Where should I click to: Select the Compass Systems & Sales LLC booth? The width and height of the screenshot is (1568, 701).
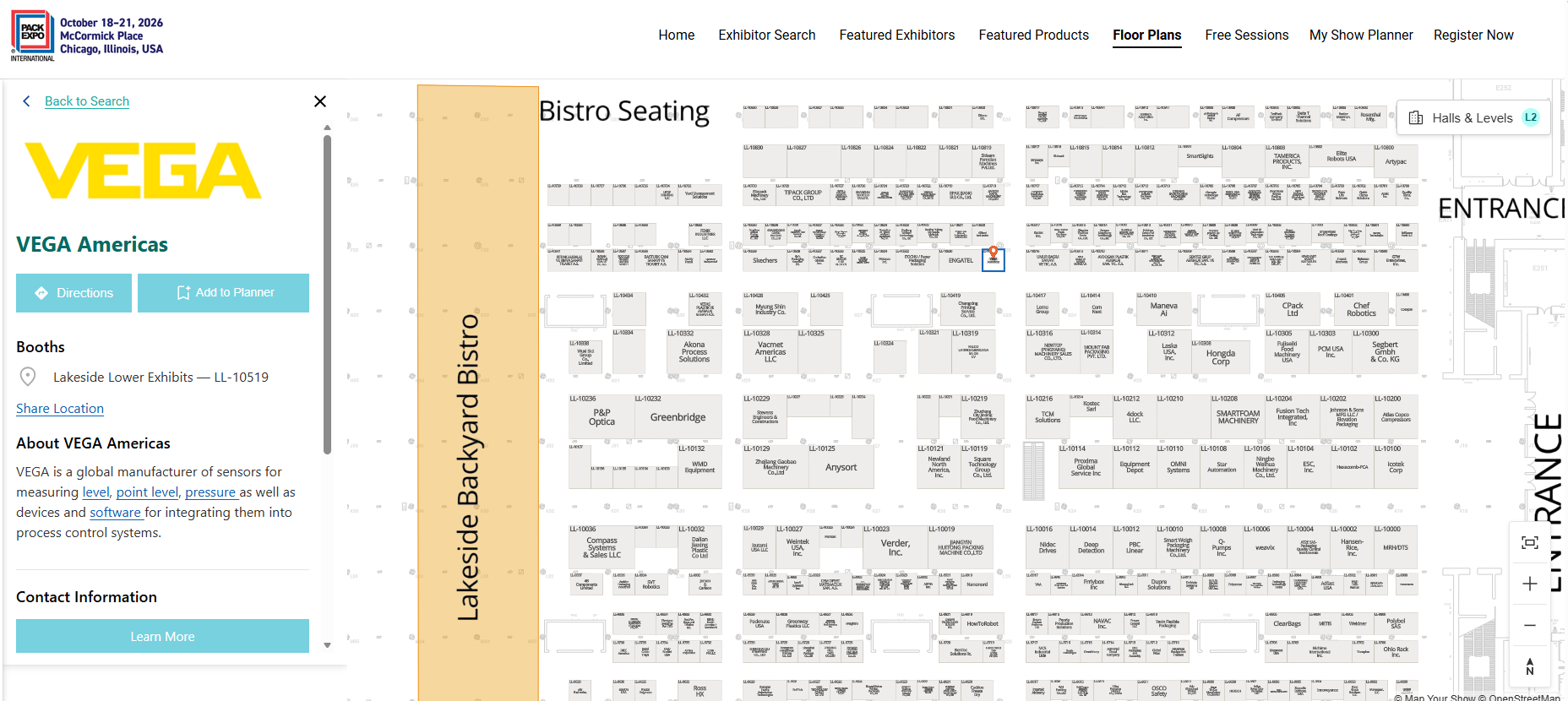point(602,547)
